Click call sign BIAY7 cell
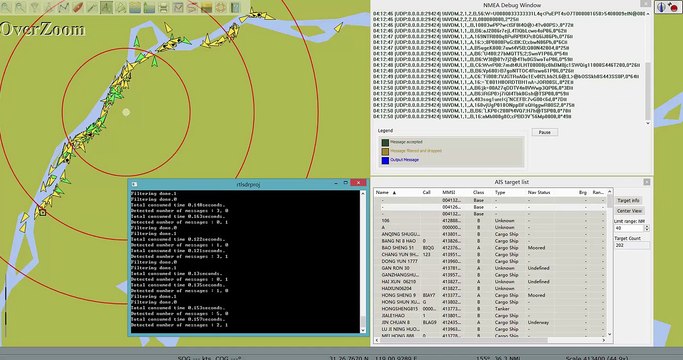The width and height of the screenshot is (683, 360). coord(429,295)
